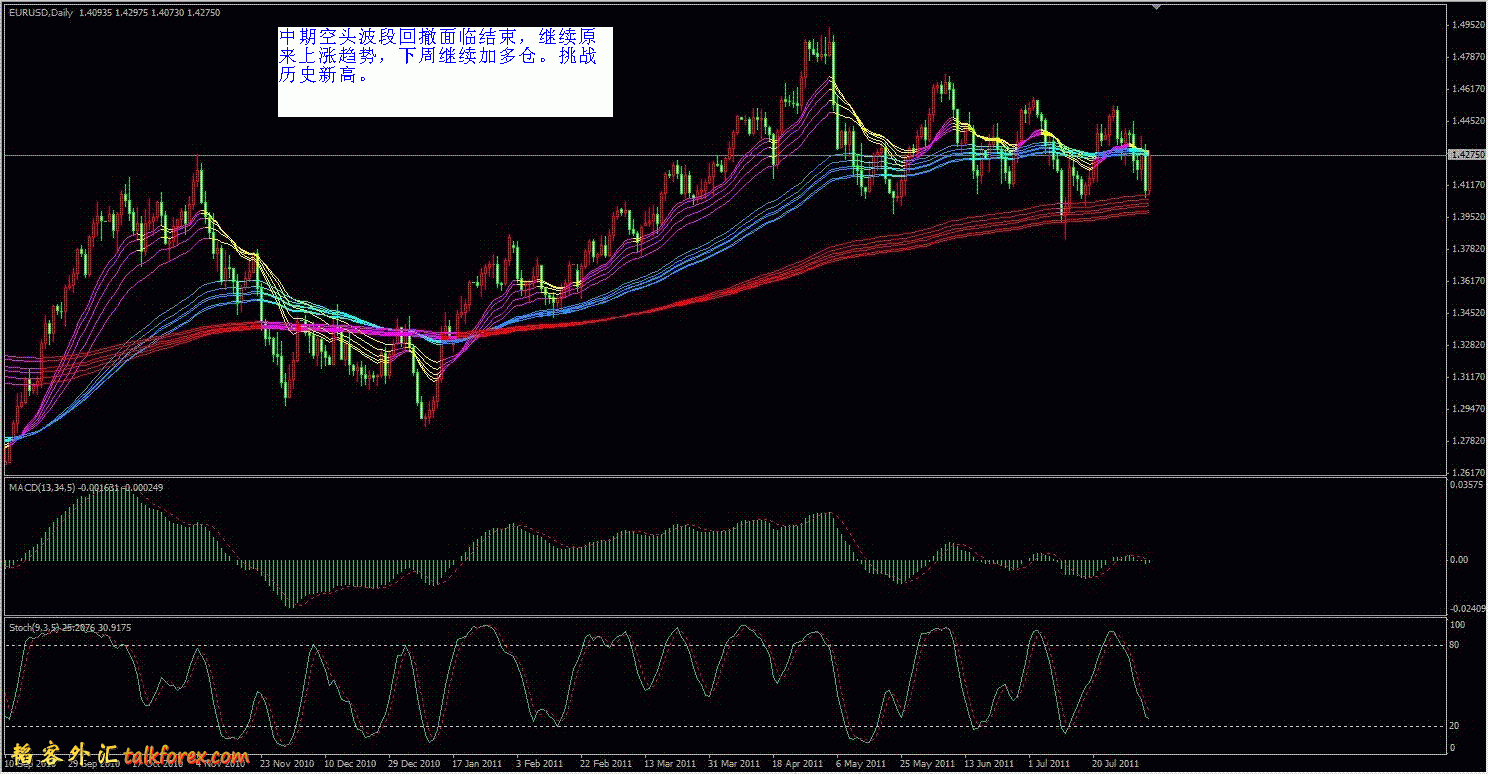Image resolution: width=1488 pixels, height=774 pixels.
Task: Click the 20 Jul 2011 date marker
Action: tap(1115, 763)
